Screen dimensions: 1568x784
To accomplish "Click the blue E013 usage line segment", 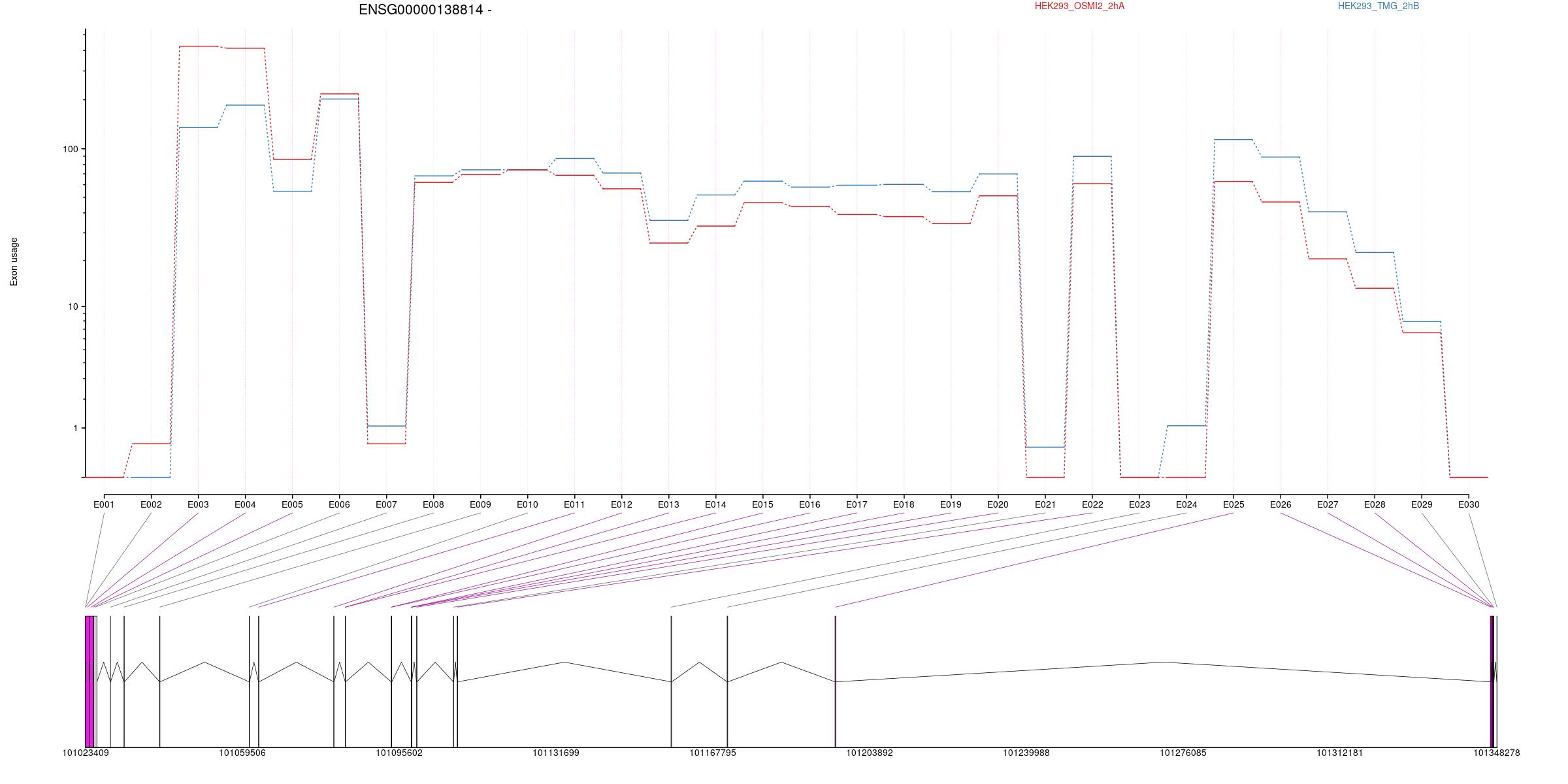I will click(668, 221).
